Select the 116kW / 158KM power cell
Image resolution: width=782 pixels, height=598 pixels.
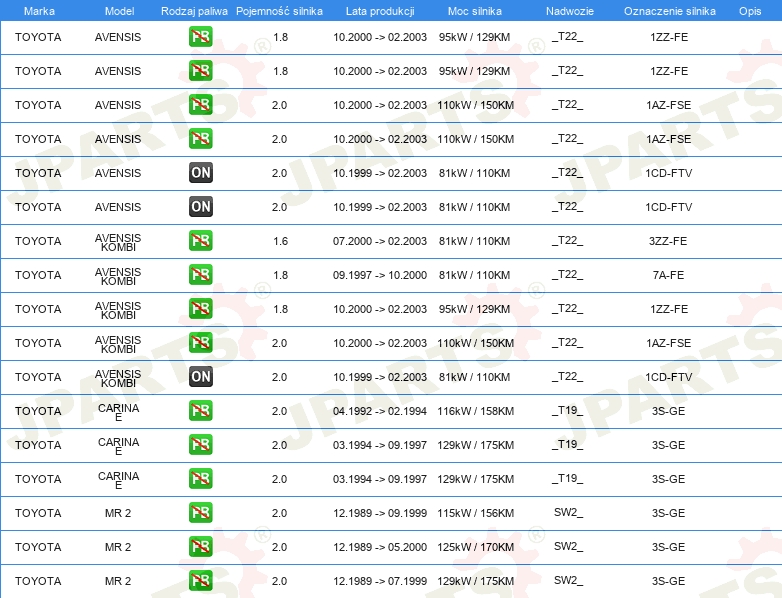click(475, 411)
